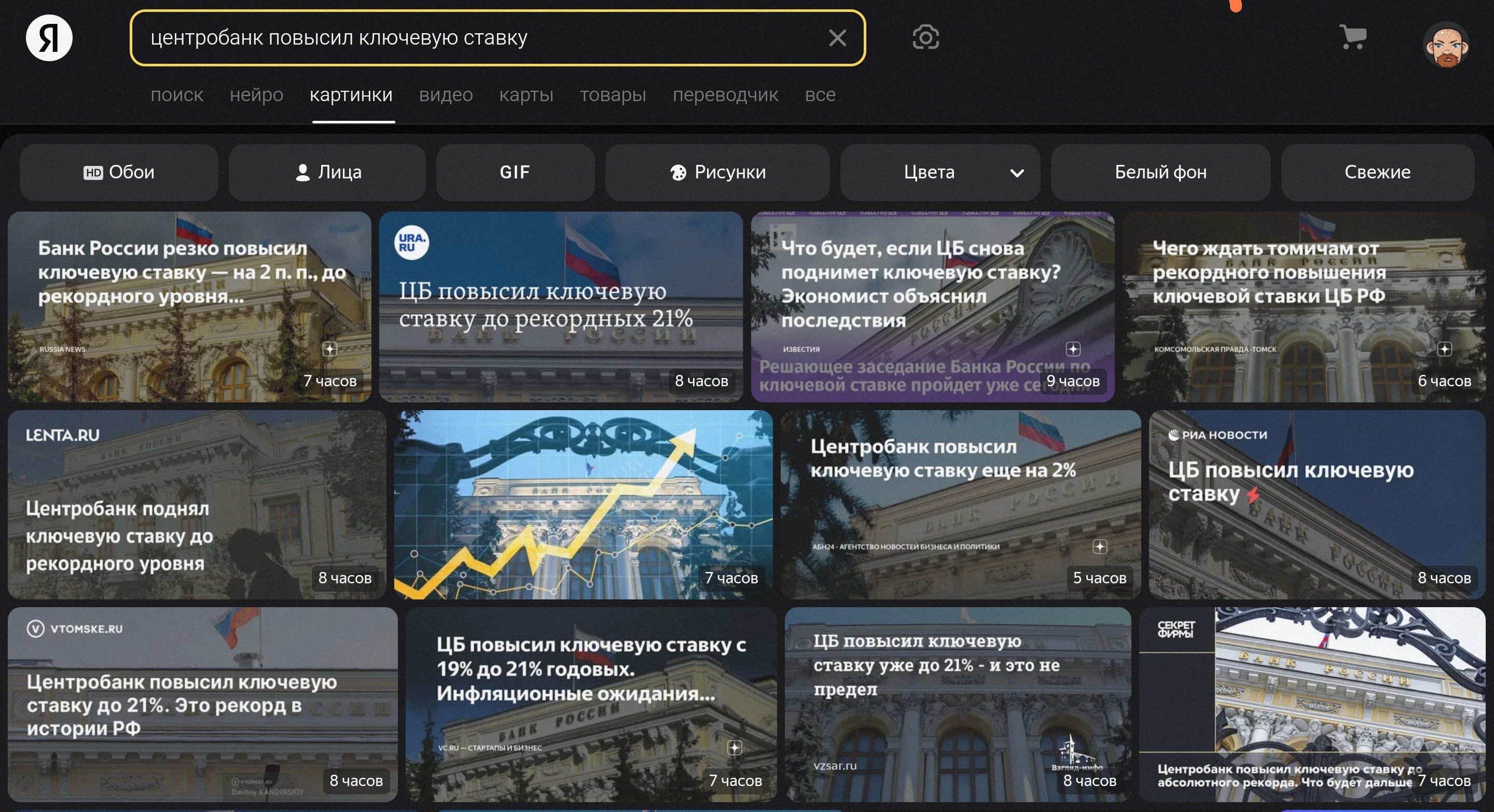
Task: Open the user profile avatar
Action: tap(1446, 44)
